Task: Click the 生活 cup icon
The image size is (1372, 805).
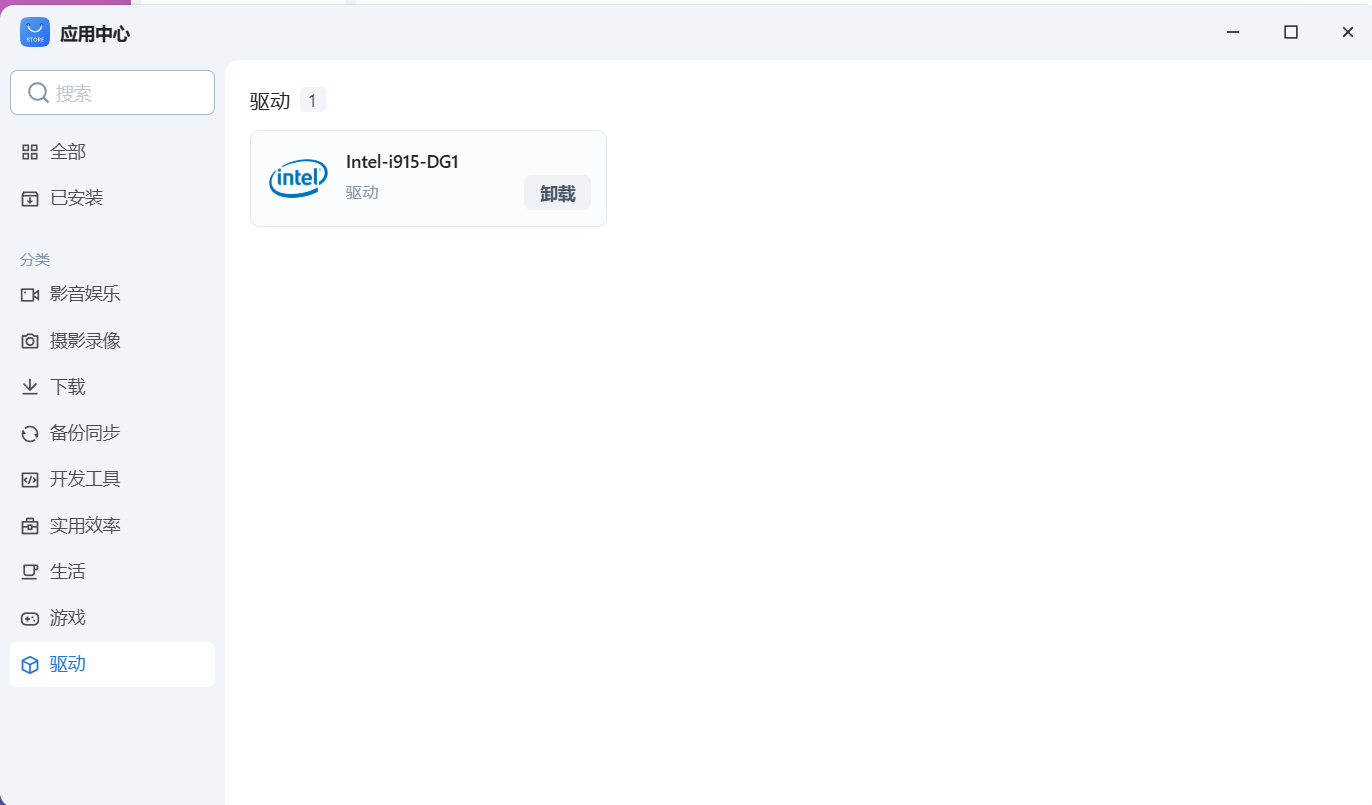Action: click(30, 572)
